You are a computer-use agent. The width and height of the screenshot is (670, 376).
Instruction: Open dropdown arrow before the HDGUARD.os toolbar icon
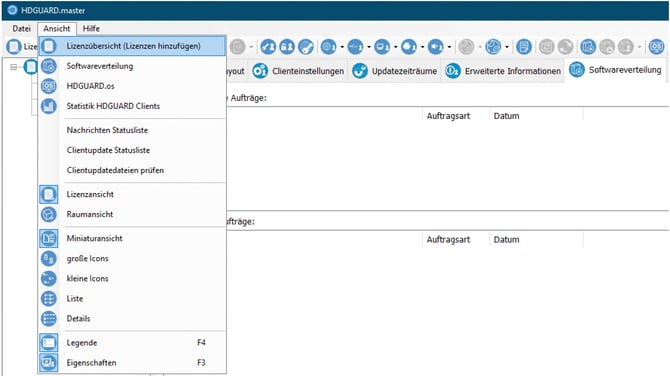pos(640,47)
